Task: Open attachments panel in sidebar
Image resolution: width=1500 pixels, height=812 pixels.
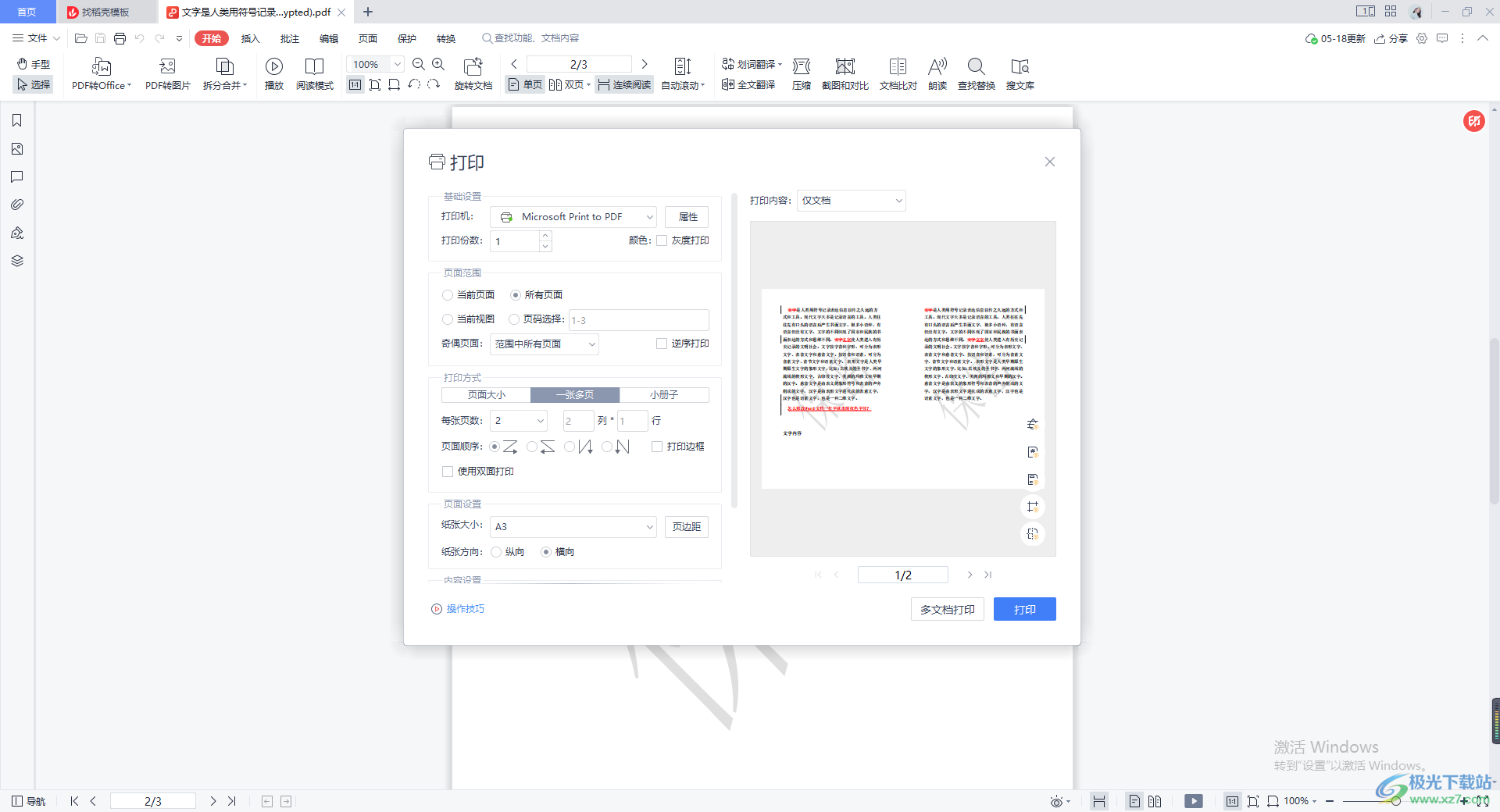Action: pyautogui.click(x=17, y=205)
